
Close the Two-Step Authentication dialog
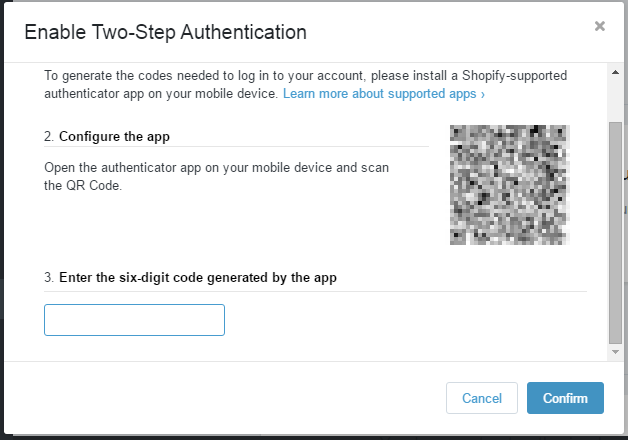600,26
